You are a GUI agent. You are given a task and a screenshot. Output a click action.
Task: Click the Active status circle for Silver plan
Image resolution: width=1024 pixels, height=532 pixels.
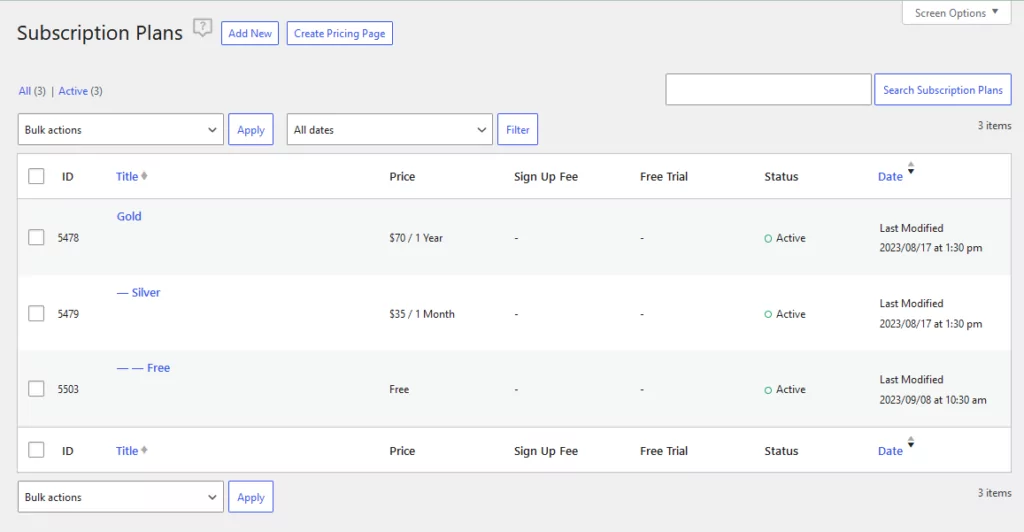(x=768, y=315)
